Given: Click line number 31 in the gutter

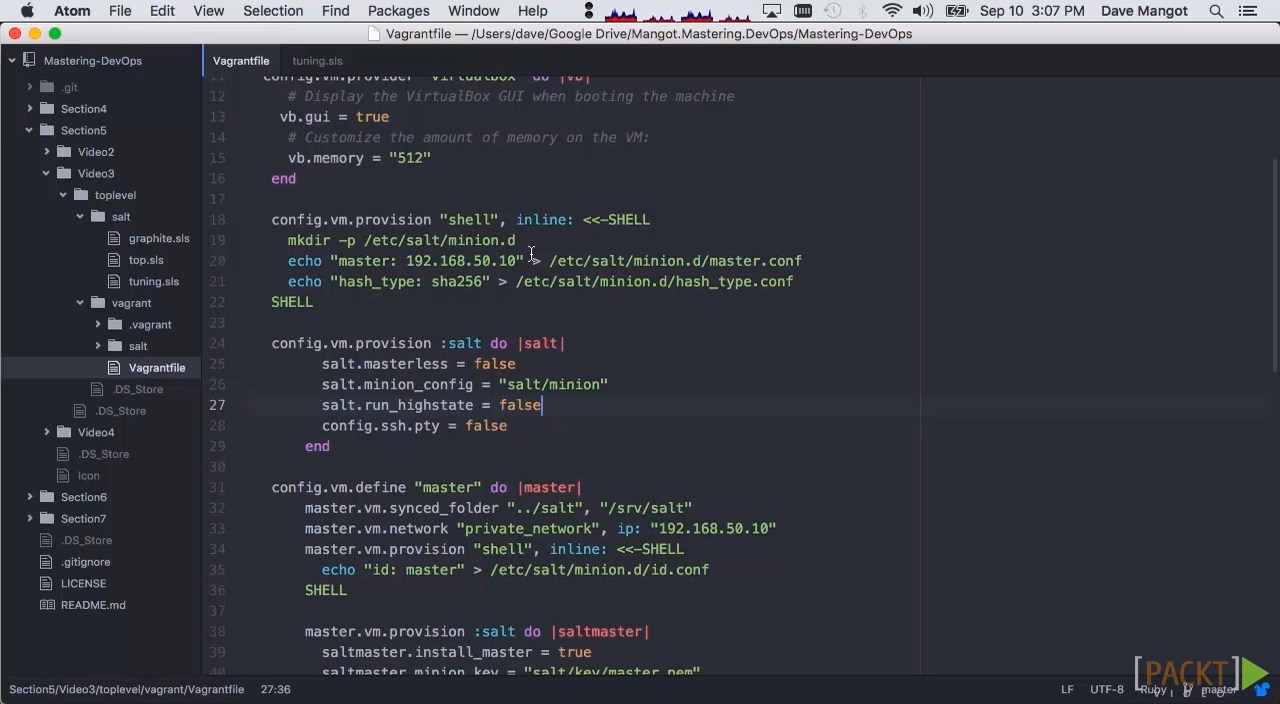Looking at the screenshot, I should tap(217, 488).
